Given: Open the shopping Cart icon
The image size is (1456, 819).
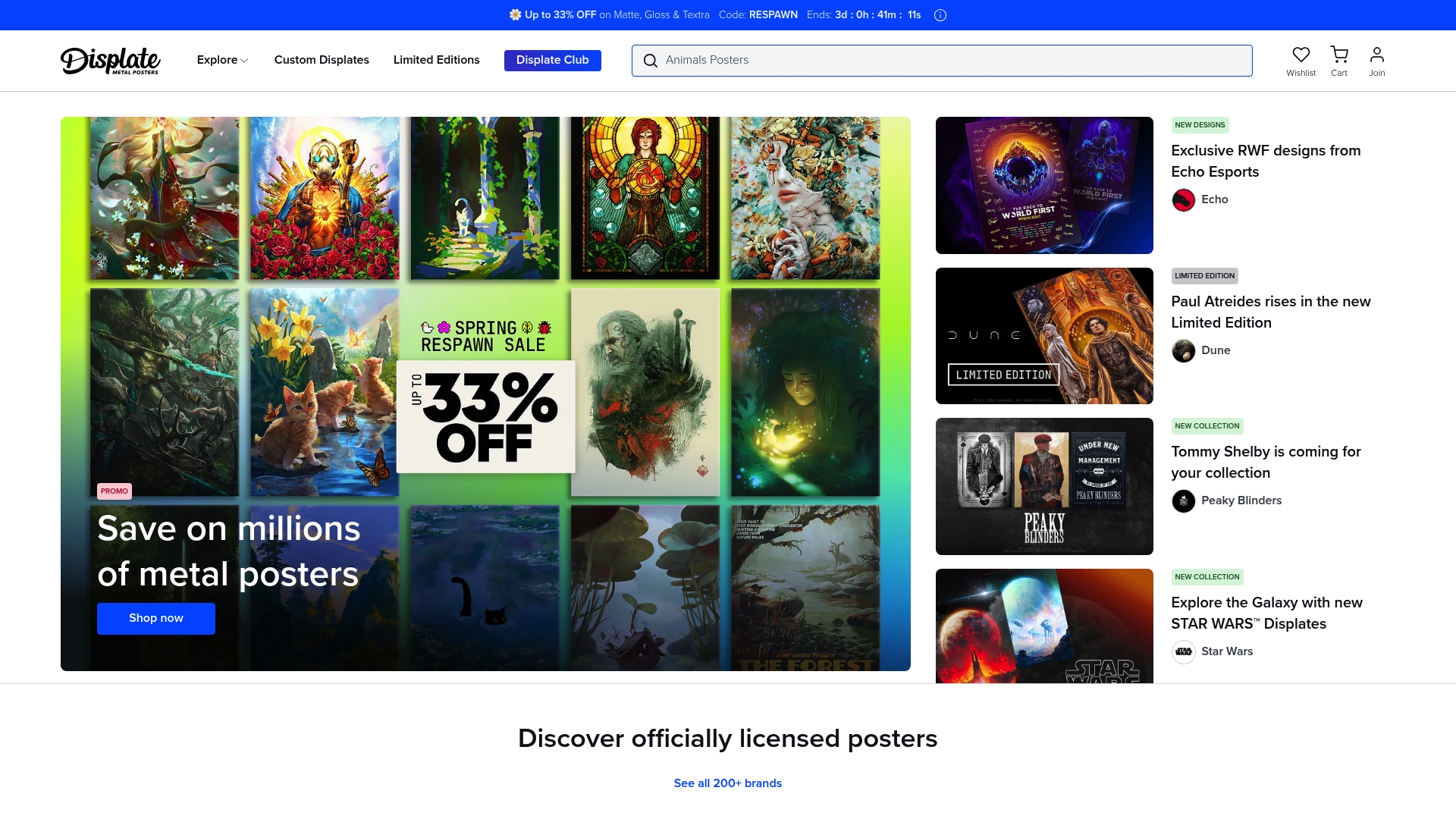Looking at the screenshot, I should pyautogui.click(x=1339, y=55).
